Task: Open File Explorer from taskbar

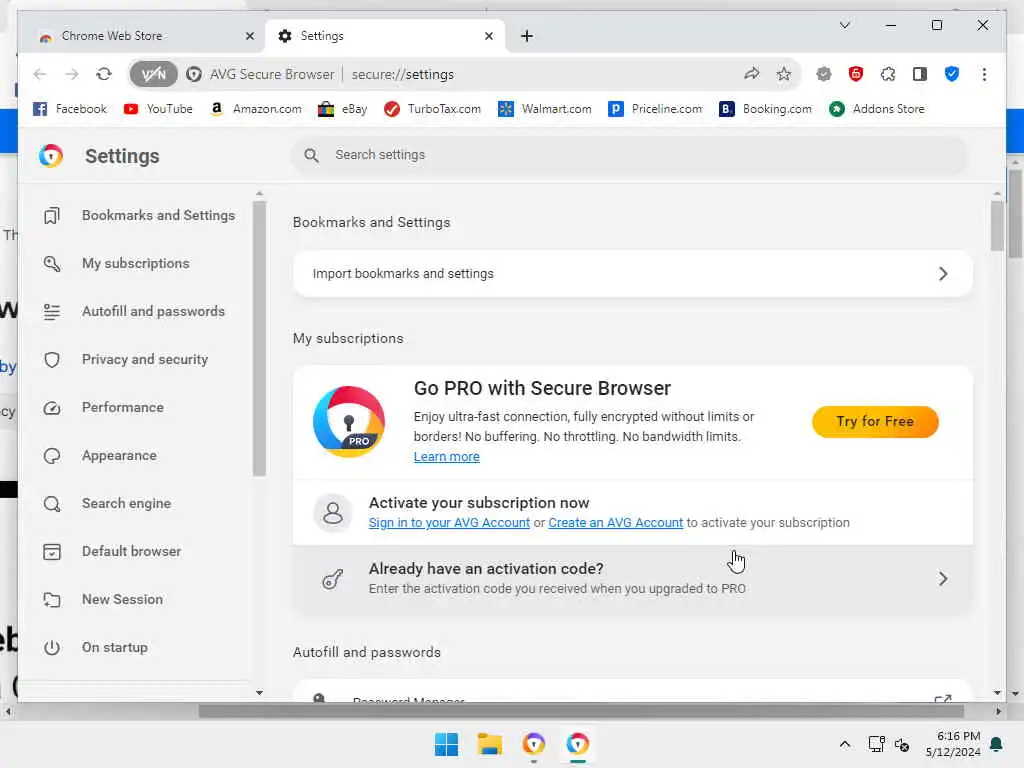Action: [490, 744]
